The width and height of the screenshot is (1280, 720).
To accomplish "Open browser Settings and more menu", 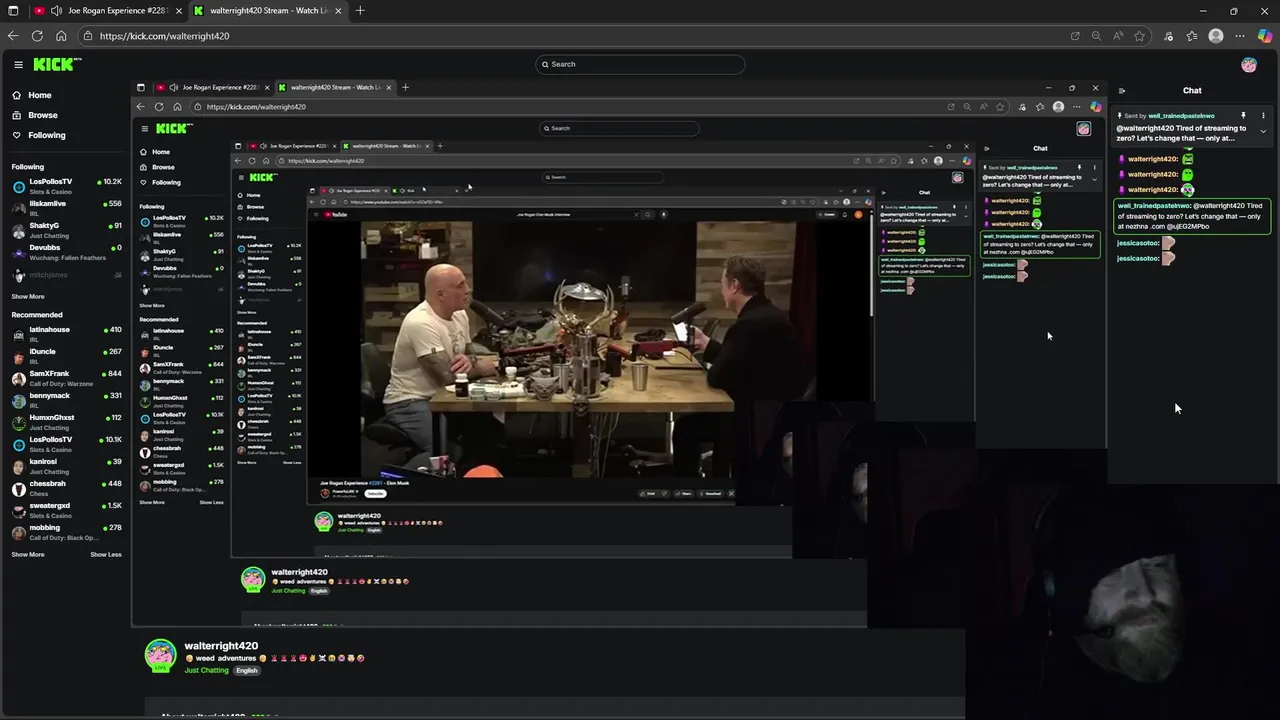I will [1240, 36].
